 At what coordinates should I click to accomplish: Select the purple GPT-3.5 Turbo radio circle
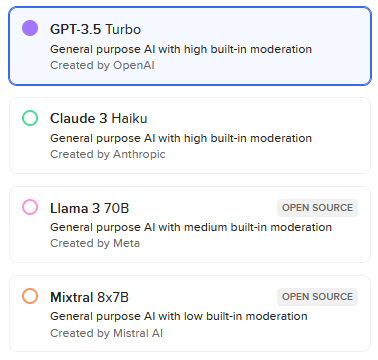coord(30,28)
